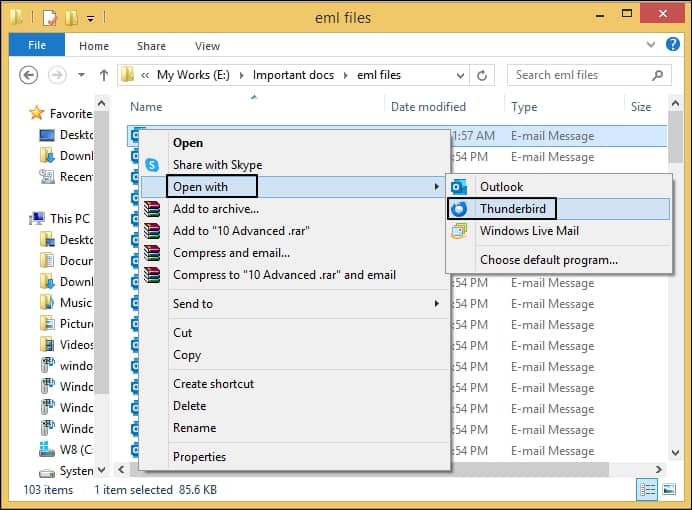Screen dimensions: 692x510
Task: Open the W8 (C:) drive
Action: coord(66,450)
